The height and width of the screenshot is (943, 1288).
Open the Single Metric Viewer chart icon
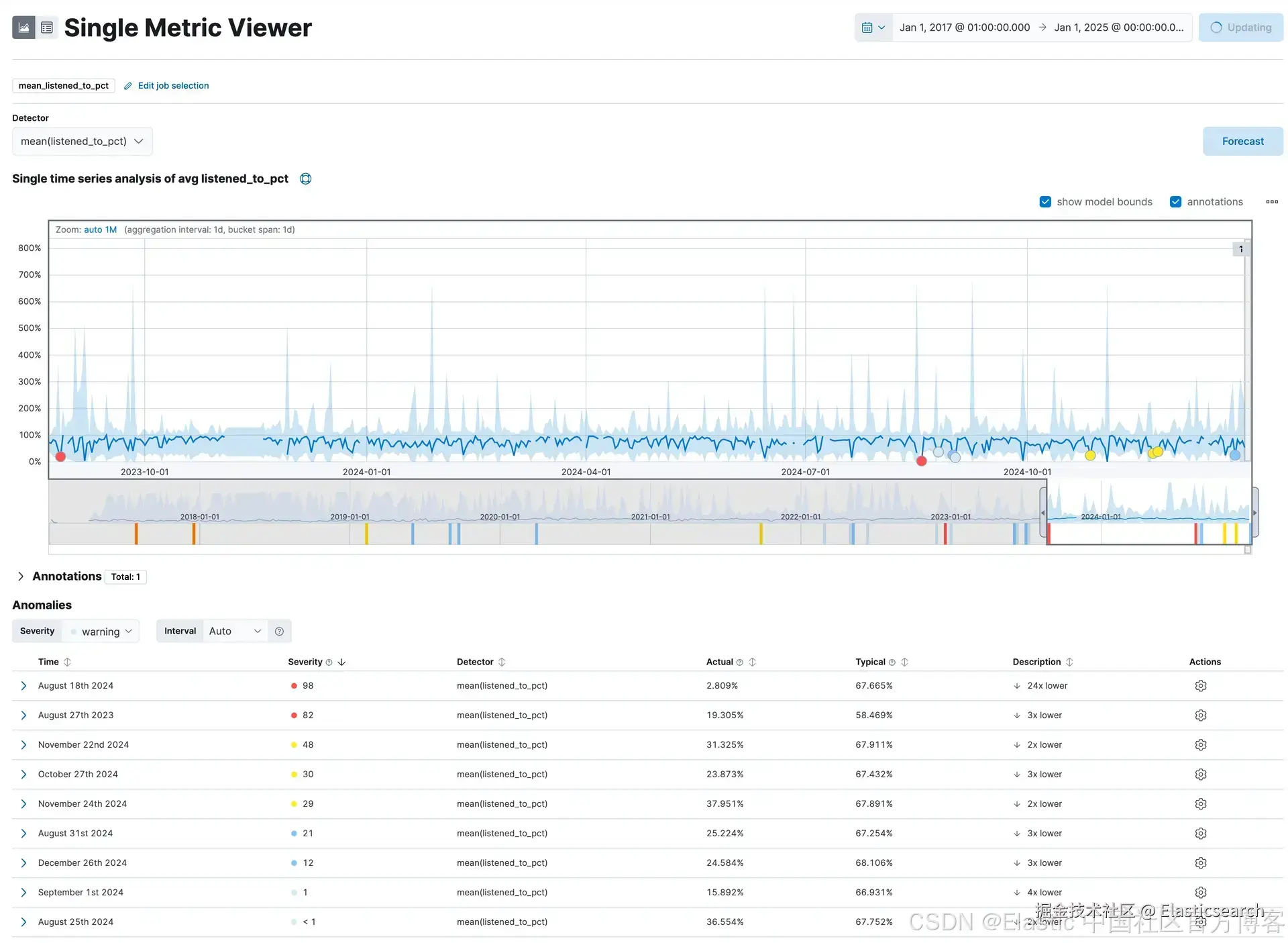[23, 28]
